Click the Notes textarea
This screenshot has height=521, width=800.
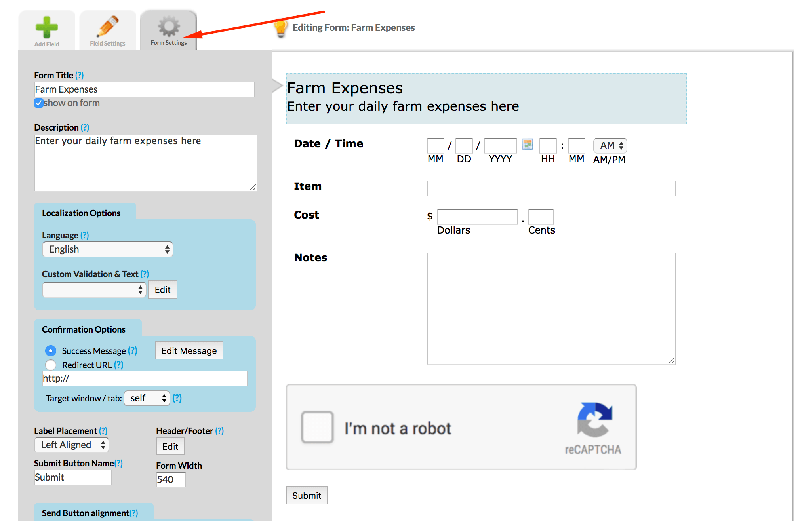tap(552, 309)
